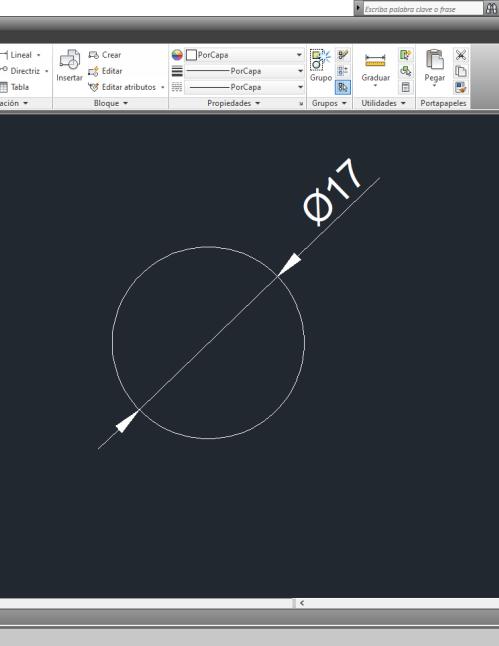Click the object color wheel swatch
The image size is (499, 646).
pos(177,55)
